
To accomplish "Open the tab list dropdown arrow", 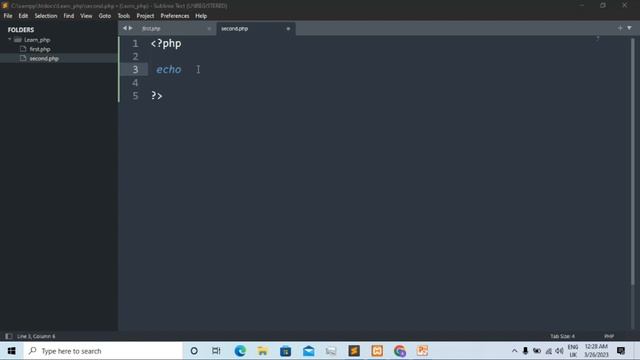I will coord(629,28).
